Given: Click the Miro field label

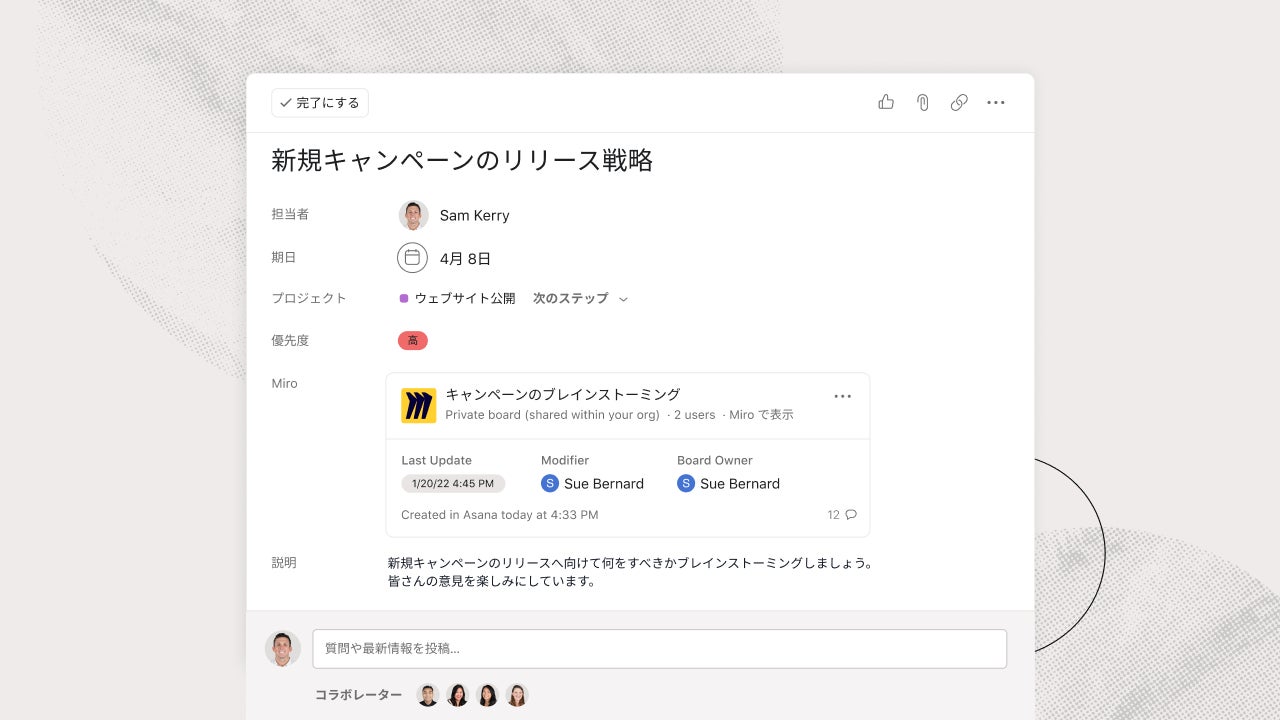Looking at the screenshot, I should (285, 383).
